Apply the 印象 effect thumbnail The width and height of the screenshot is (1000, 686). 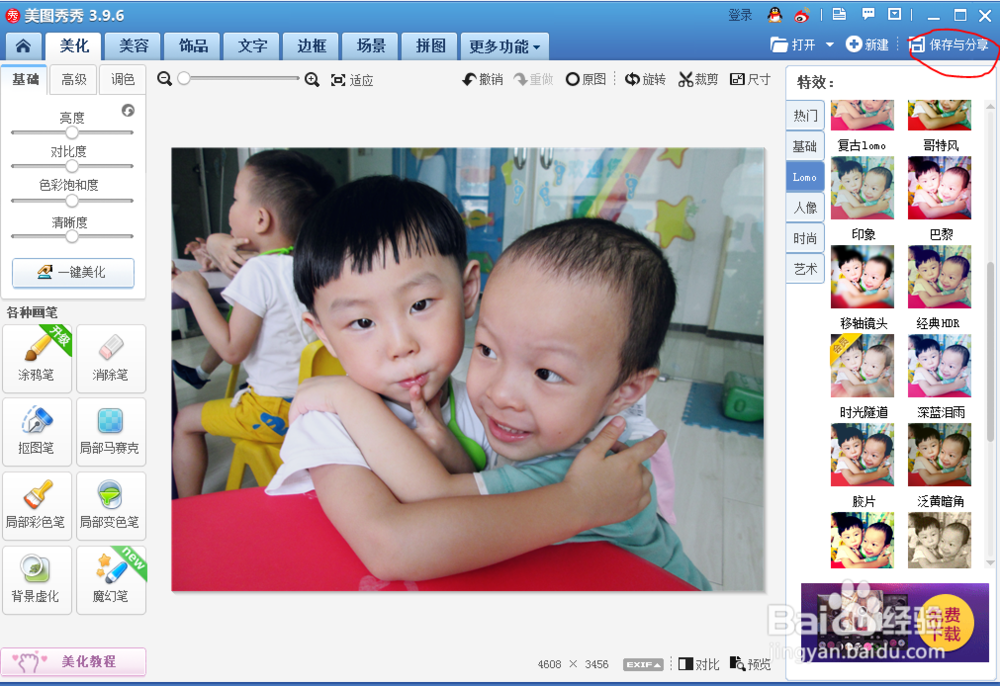click(862, 188)
